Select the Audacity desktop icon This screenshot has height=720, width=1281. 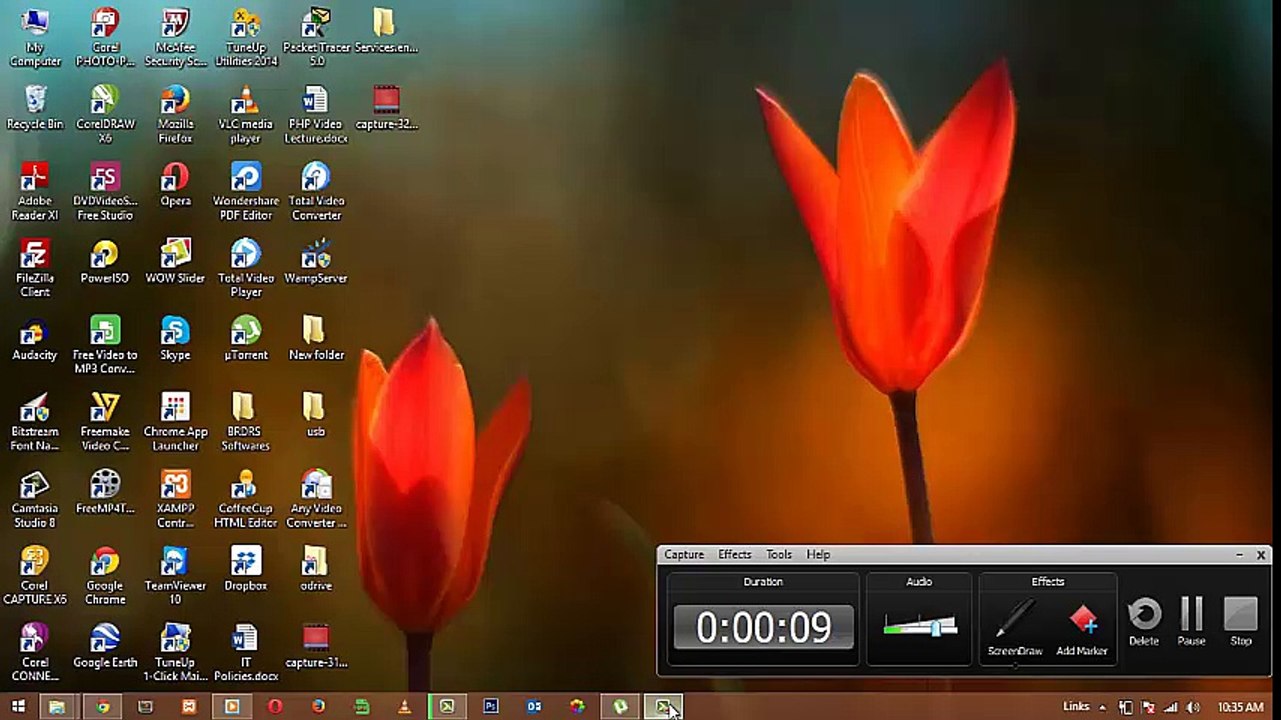(35, 339)
